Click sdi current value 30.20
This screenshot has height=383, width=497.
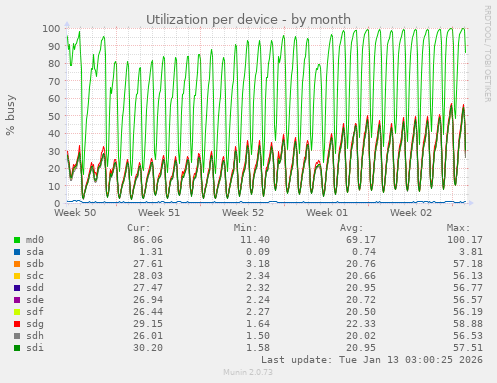point(148,348)
